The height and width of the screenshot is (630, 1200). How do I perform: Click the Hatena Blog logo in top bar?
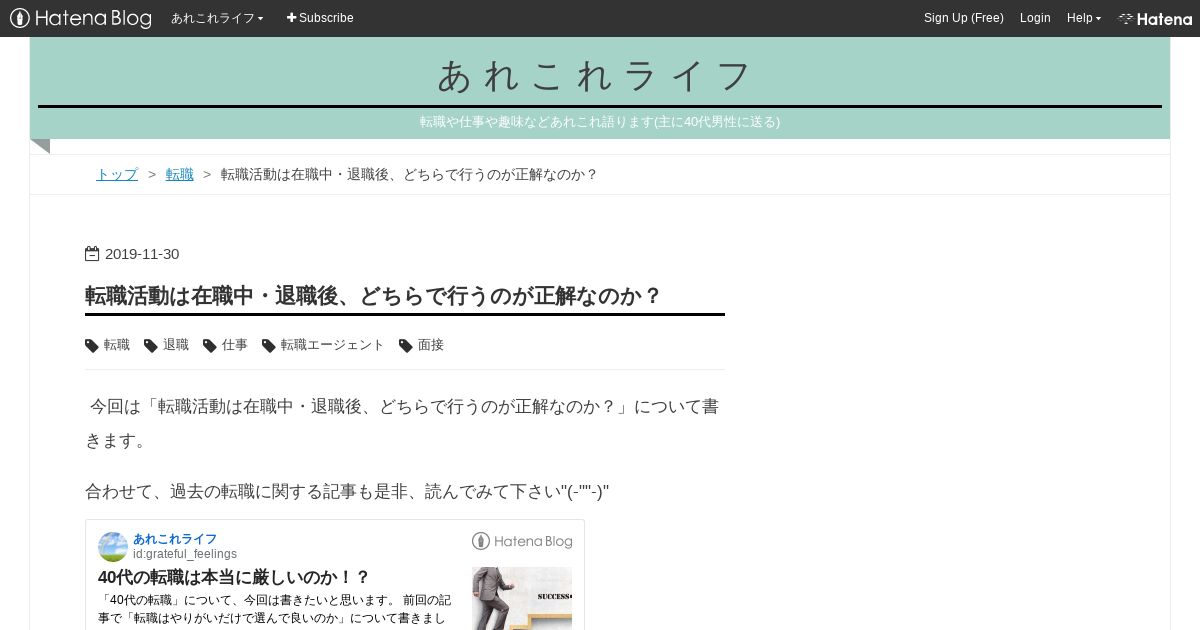click(x=81, y=18)
